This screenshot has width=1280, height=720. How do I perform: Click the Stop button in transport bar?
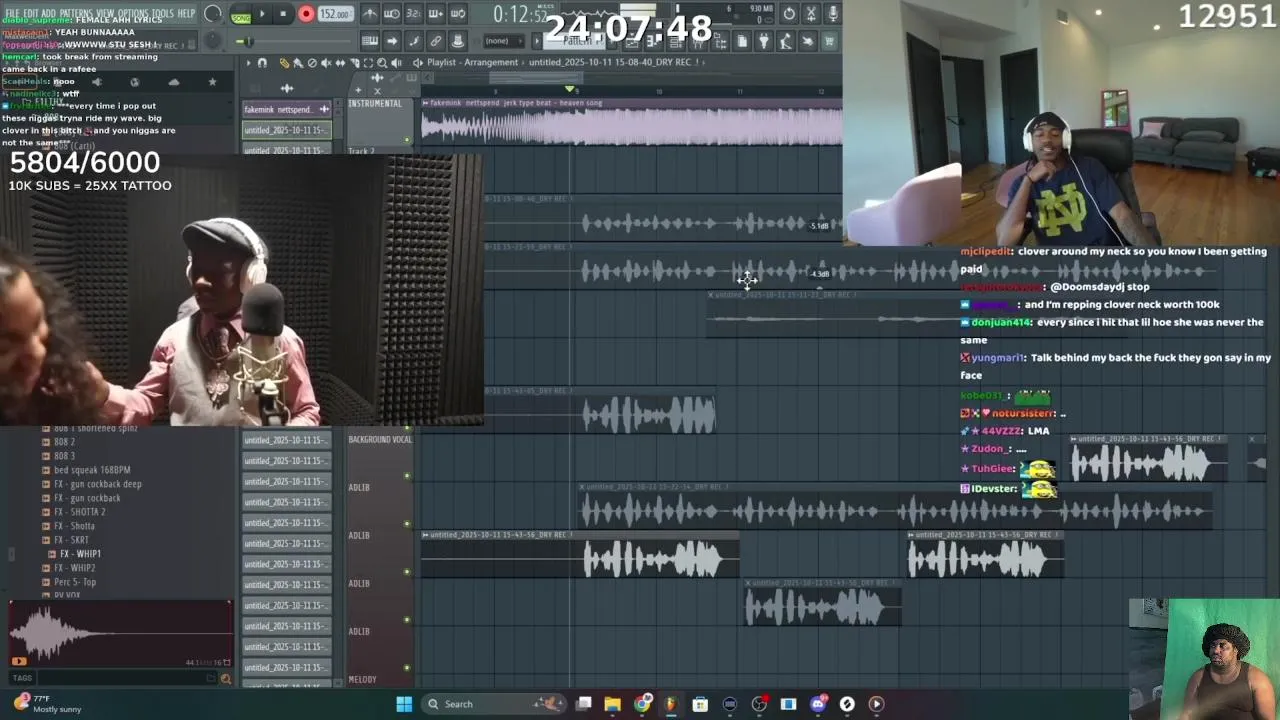coord(284,14)
